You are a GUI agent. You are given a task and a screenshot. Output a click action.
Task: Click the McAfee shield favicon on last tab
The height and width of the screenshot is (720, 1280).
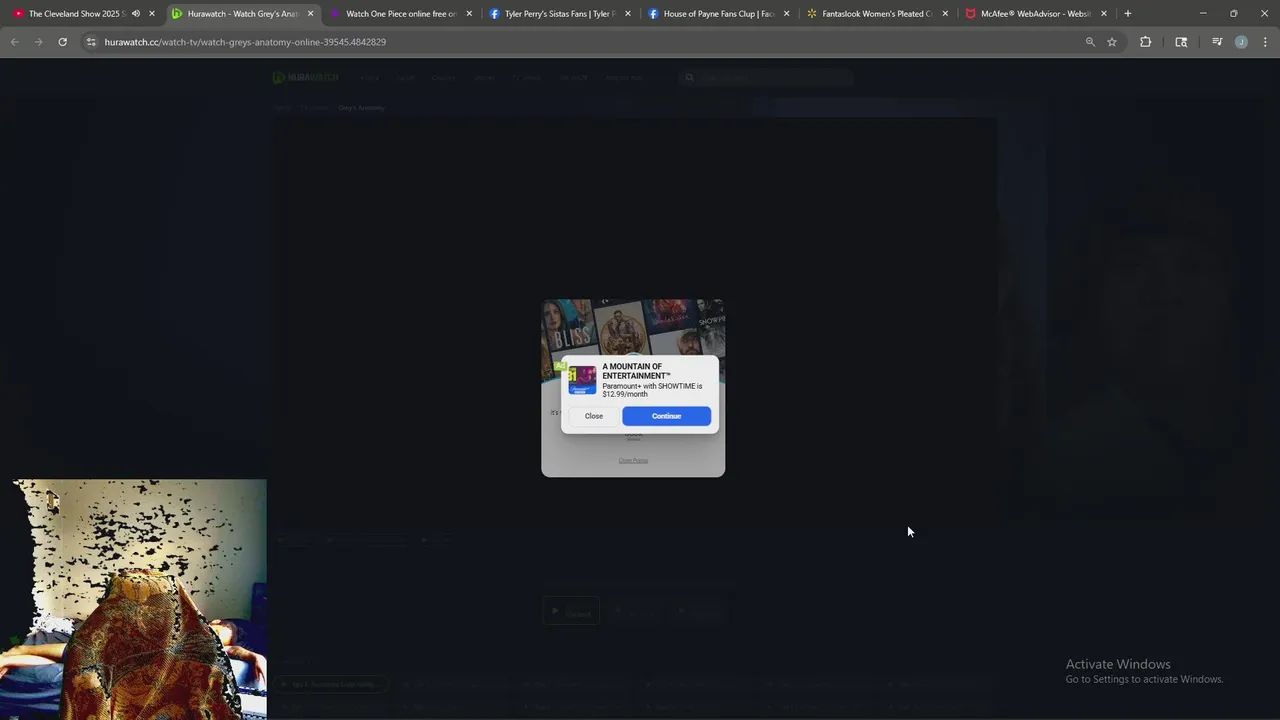[x=970, y=14]
